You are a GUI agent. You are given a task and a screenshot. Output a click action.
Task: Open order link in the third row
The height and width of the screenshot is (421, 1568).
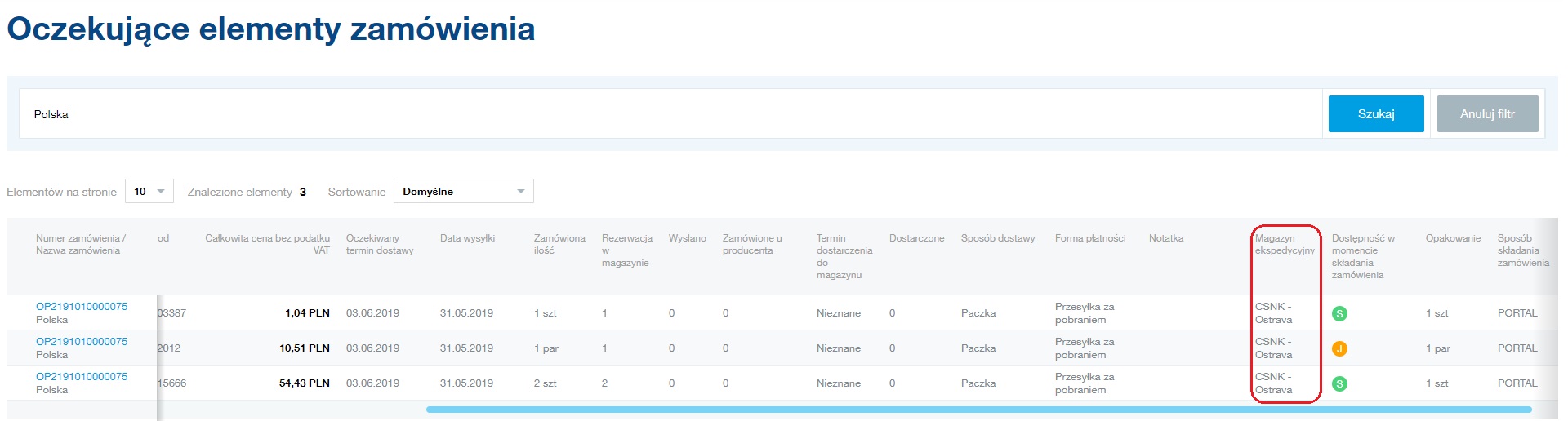[x=82, y=377]
